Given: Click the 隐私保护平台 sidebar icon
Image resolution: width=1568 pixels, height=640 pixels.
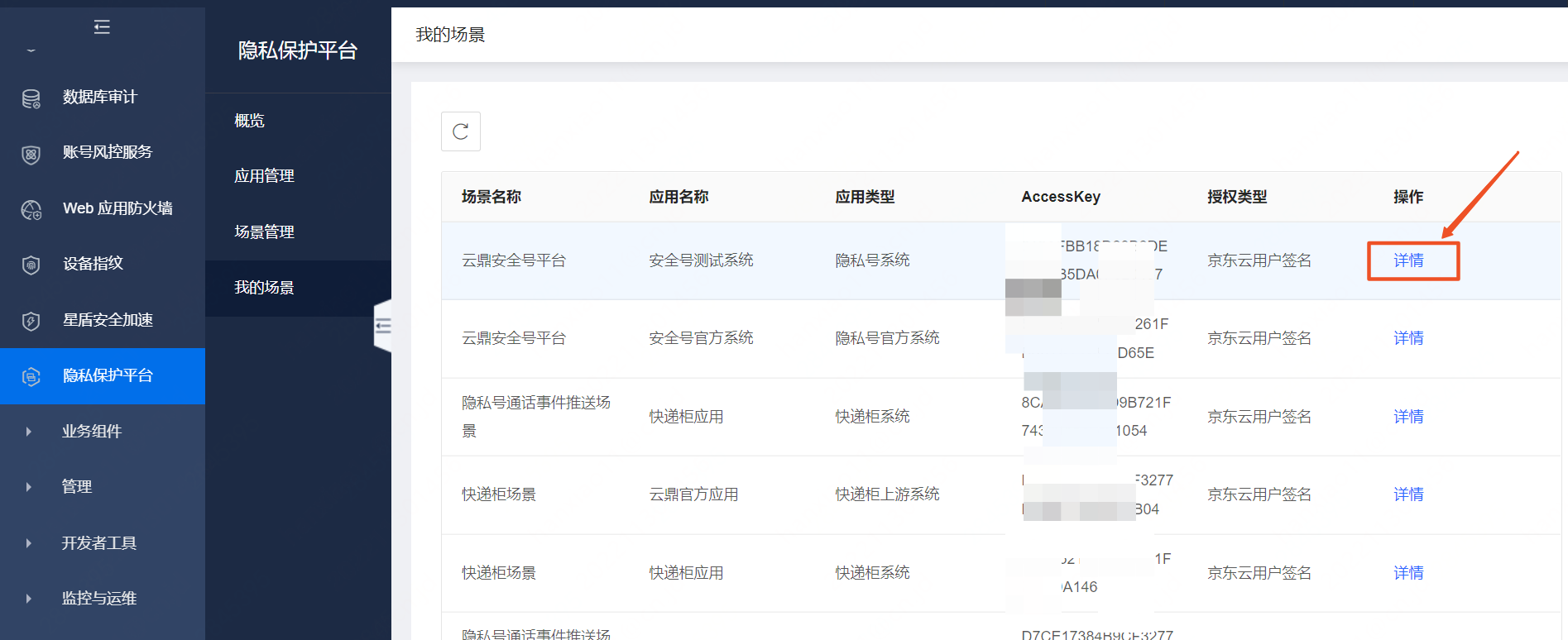Looking at the screenshot, I should pos(31,376).
